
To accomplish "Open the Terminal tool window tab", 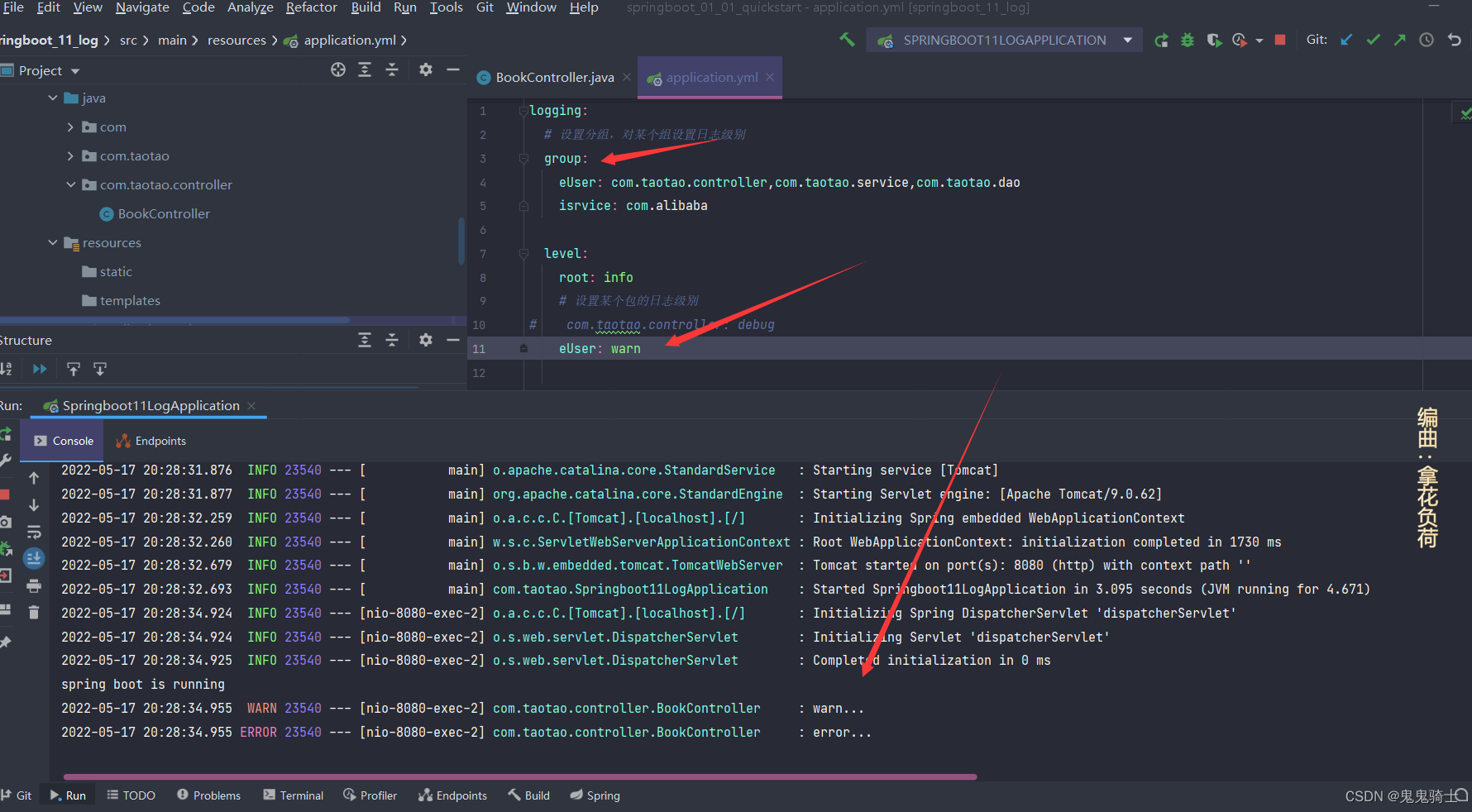I will [294, 795].
